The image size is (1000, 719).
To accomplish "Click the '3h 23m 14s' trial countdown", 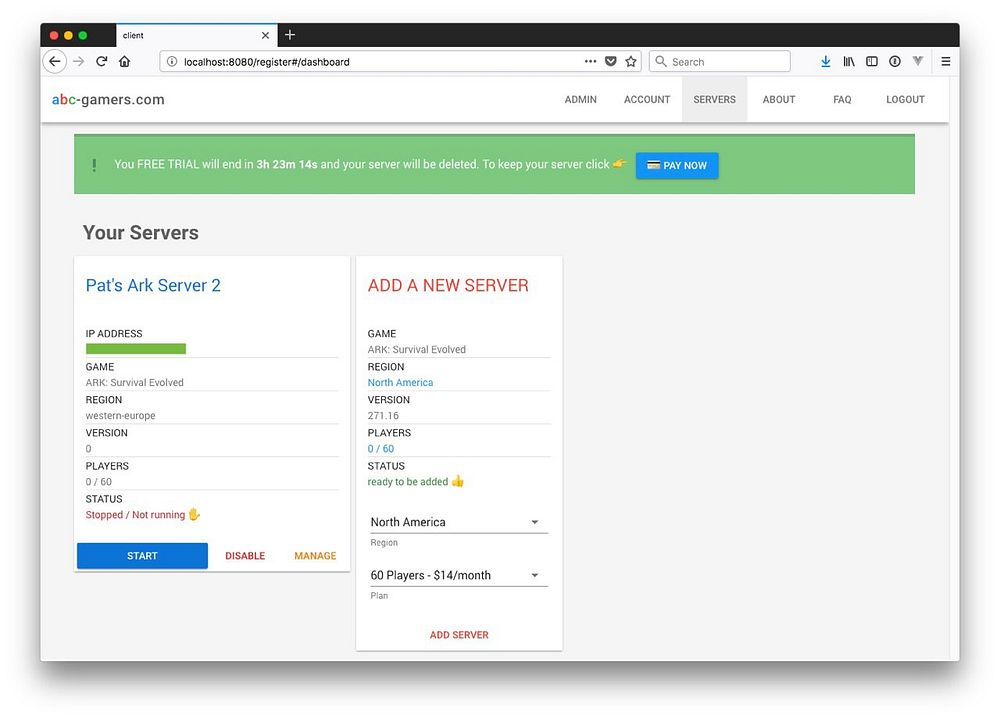I will pos(286,164).
